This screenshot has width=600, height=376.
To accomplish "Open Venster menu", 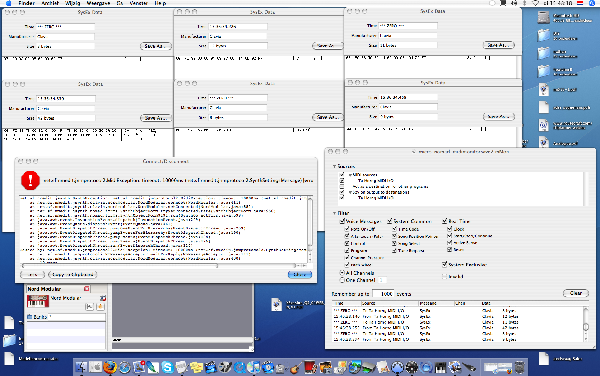I will tap(139, 3).
